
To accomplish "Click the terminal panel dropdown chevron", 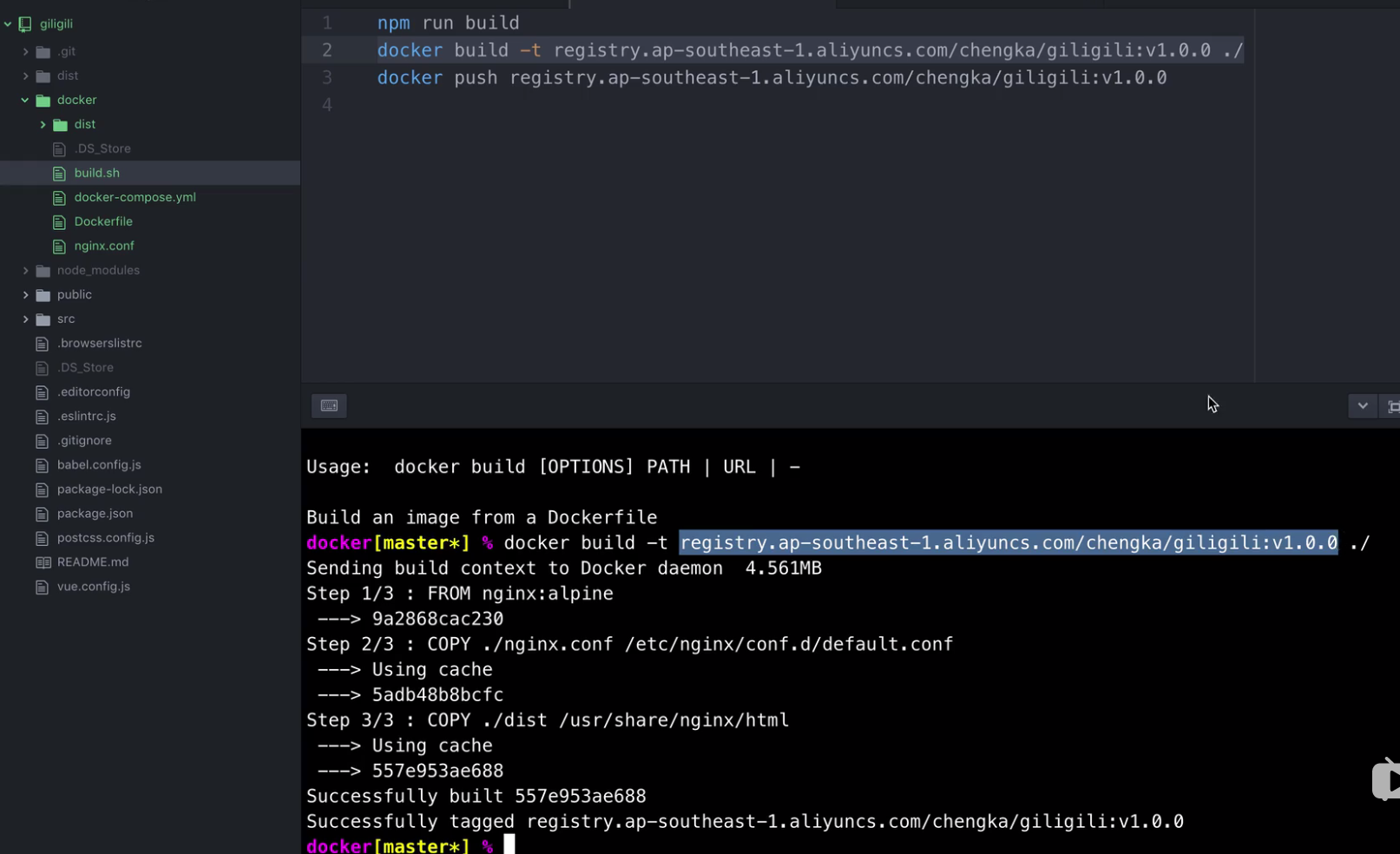I will [1363, 405].
